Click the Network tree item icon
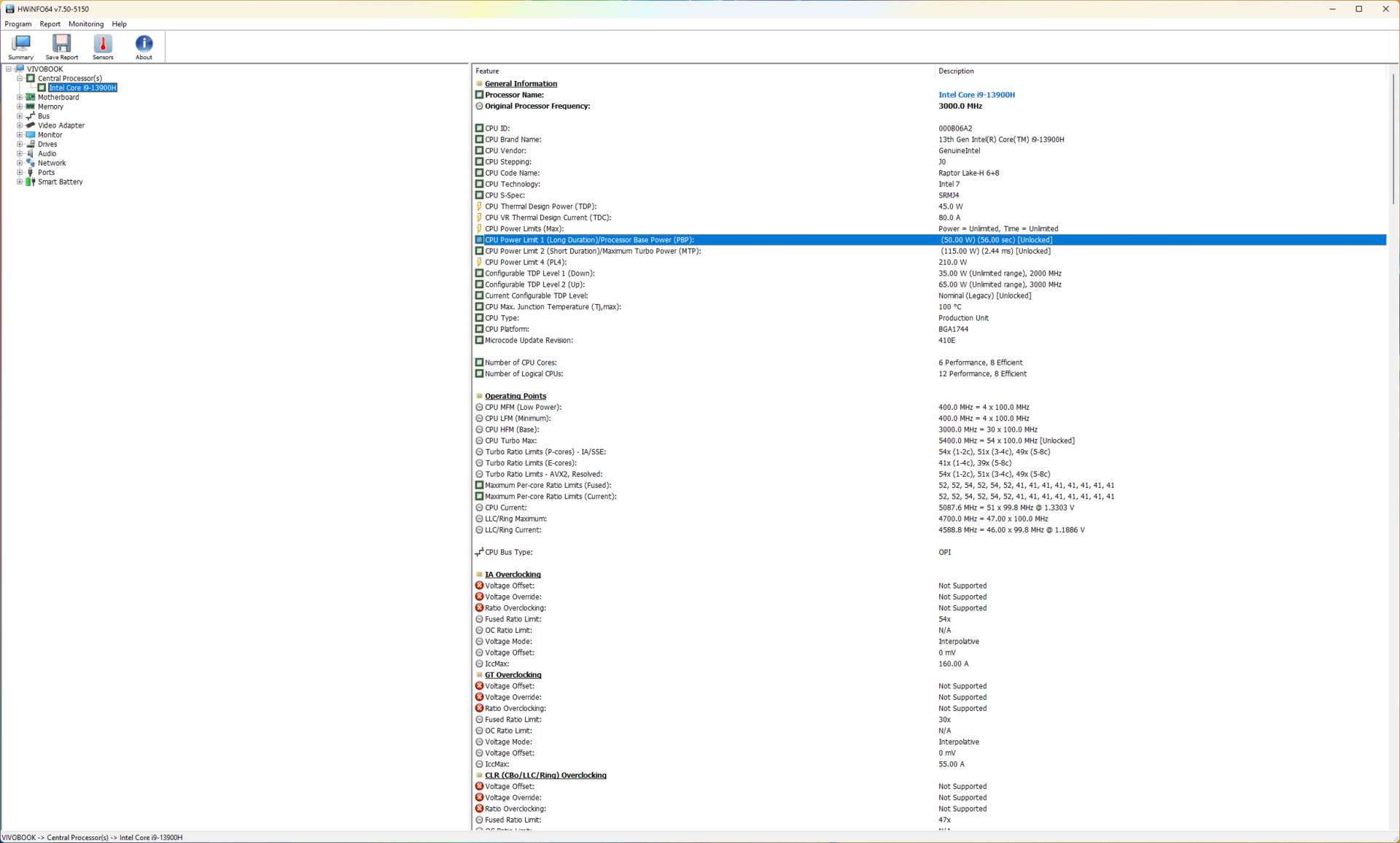This screenshot has height=843, width=1400. (x=31, y=163)
